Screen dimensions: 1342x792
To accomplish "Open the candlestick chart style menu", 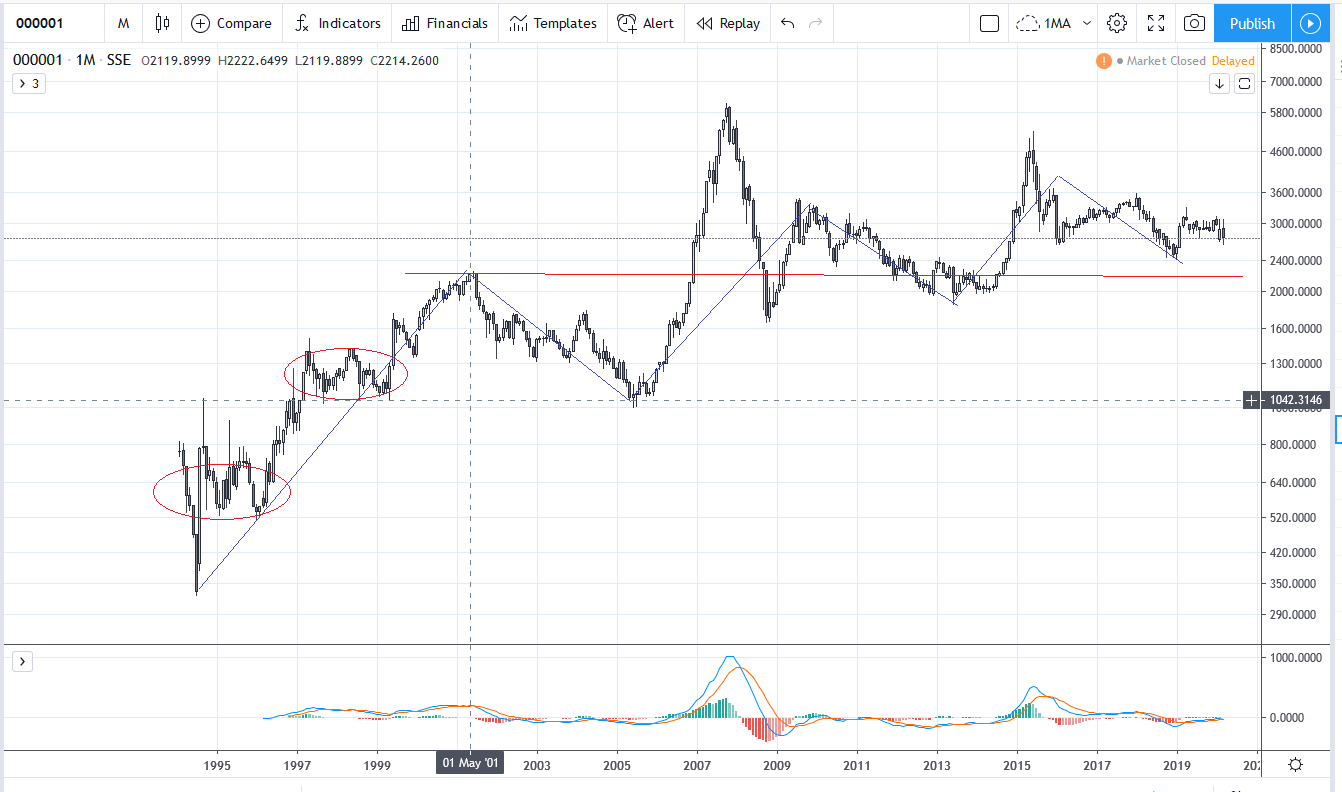I will [162, 23].
